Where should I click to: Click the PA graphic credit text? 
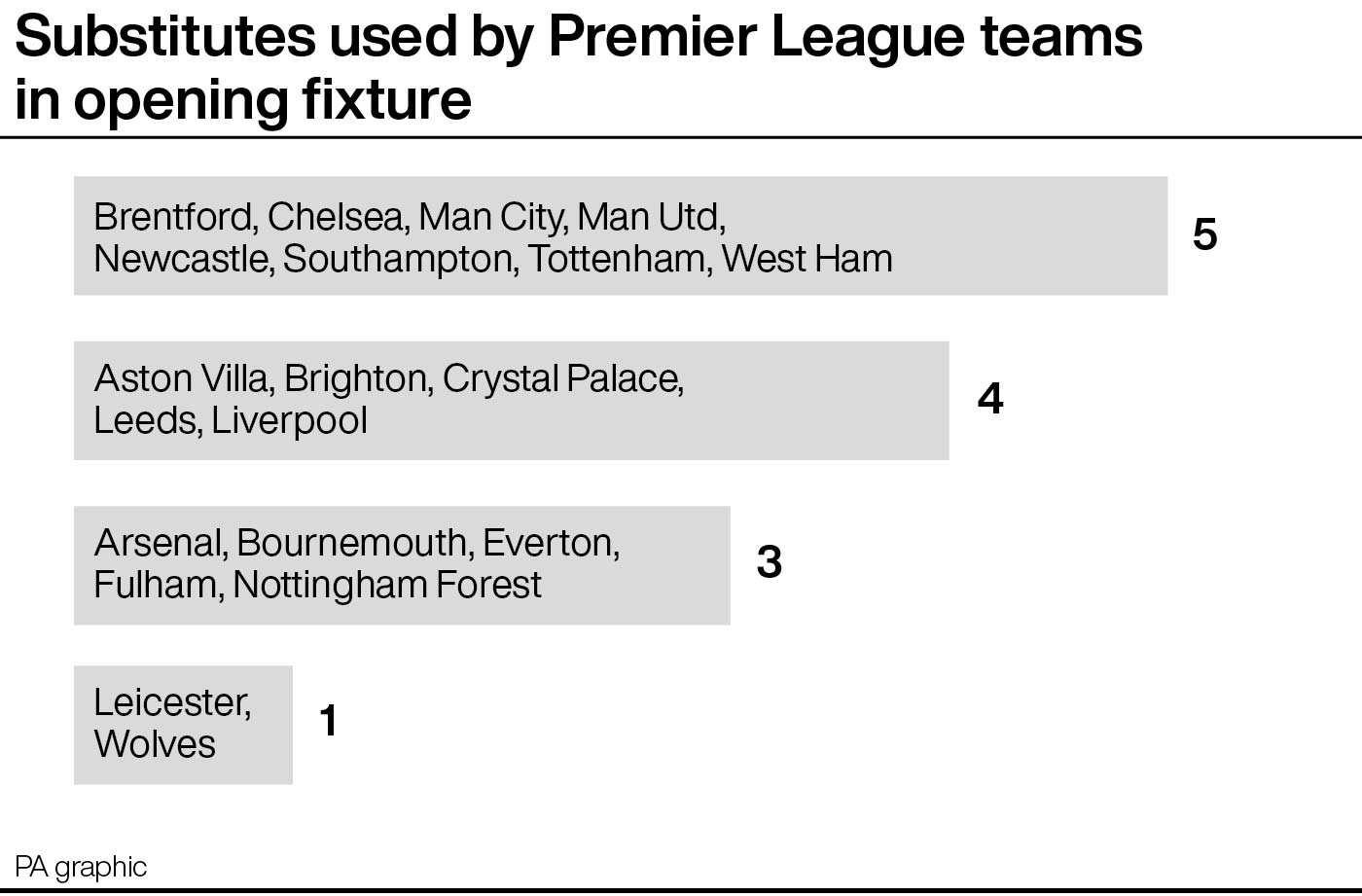click(81, 867)
